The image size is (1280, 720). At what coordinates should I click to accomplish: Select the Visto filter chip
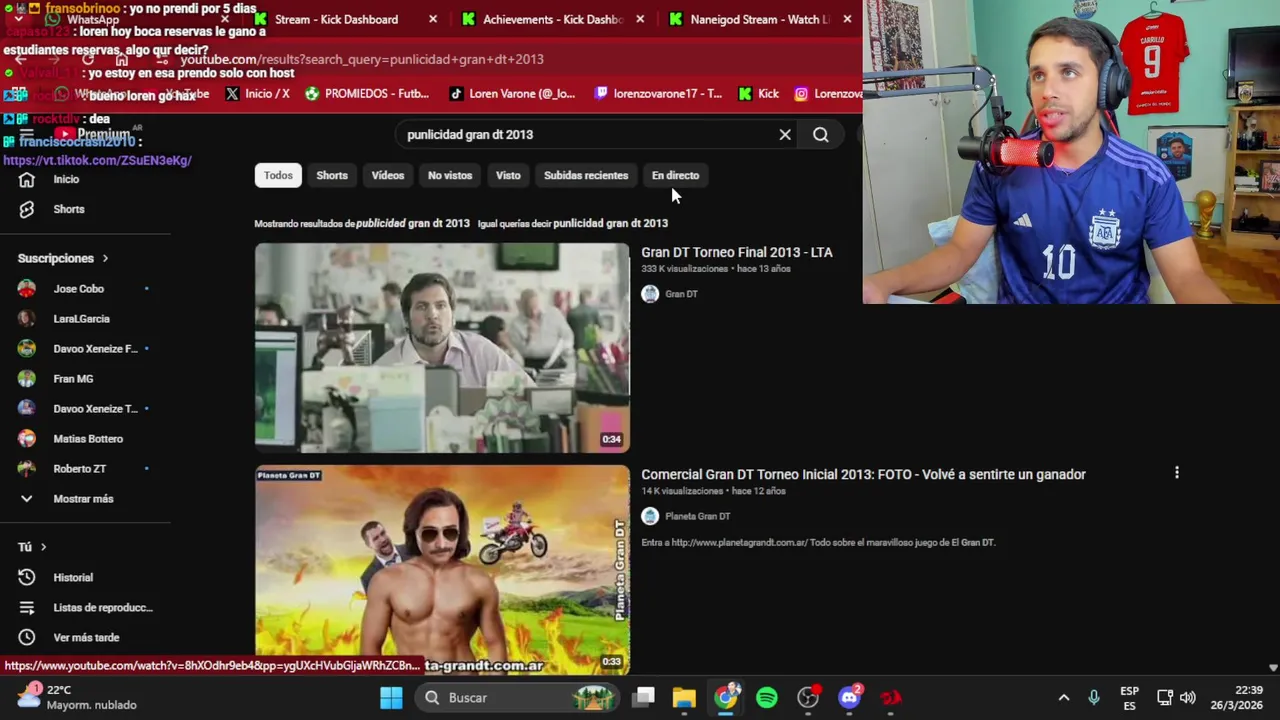pyautogui.click(x=508, y=175)
